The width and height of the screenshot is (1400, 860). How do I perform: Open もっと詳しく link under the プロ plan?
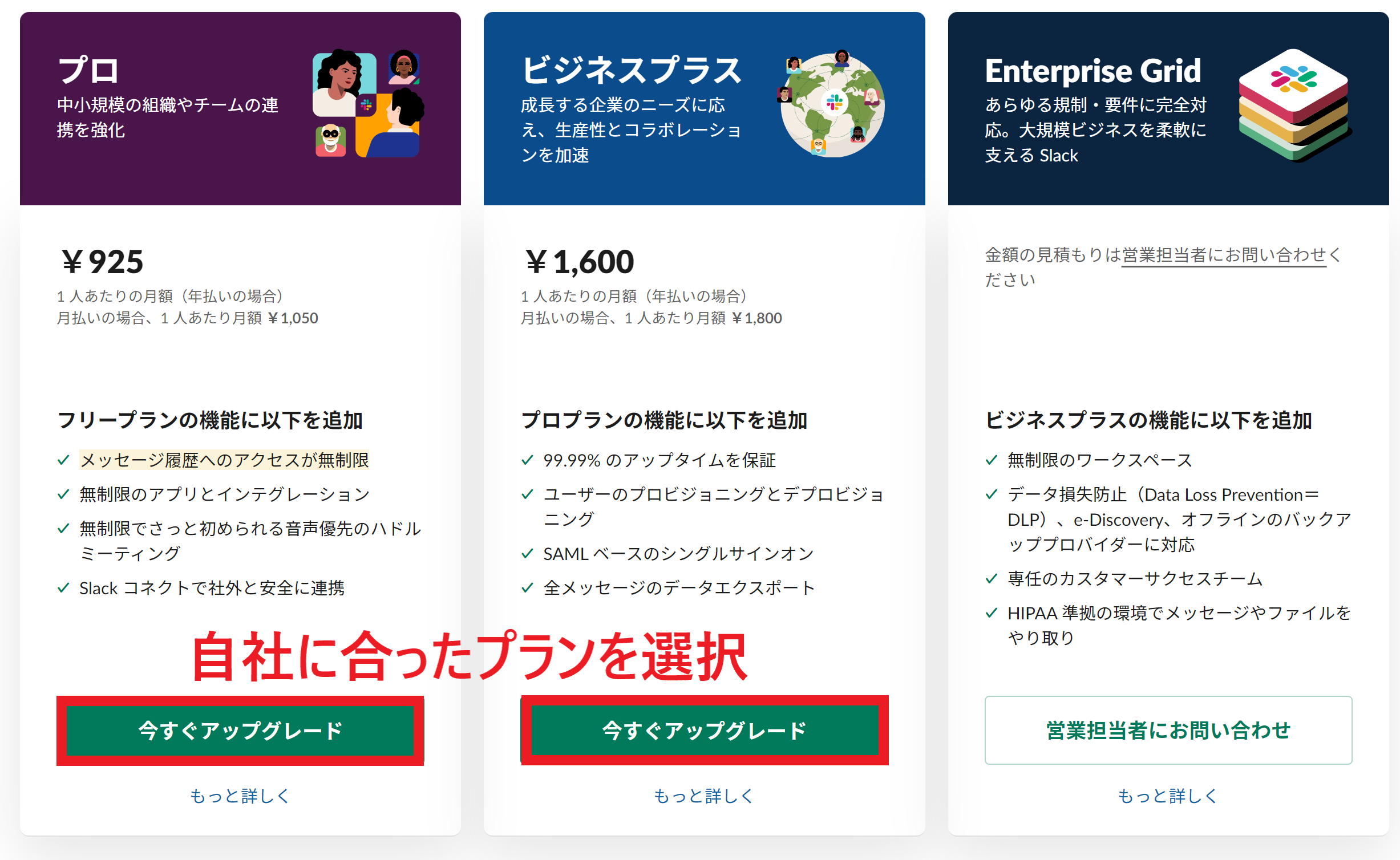pos(240,796)
